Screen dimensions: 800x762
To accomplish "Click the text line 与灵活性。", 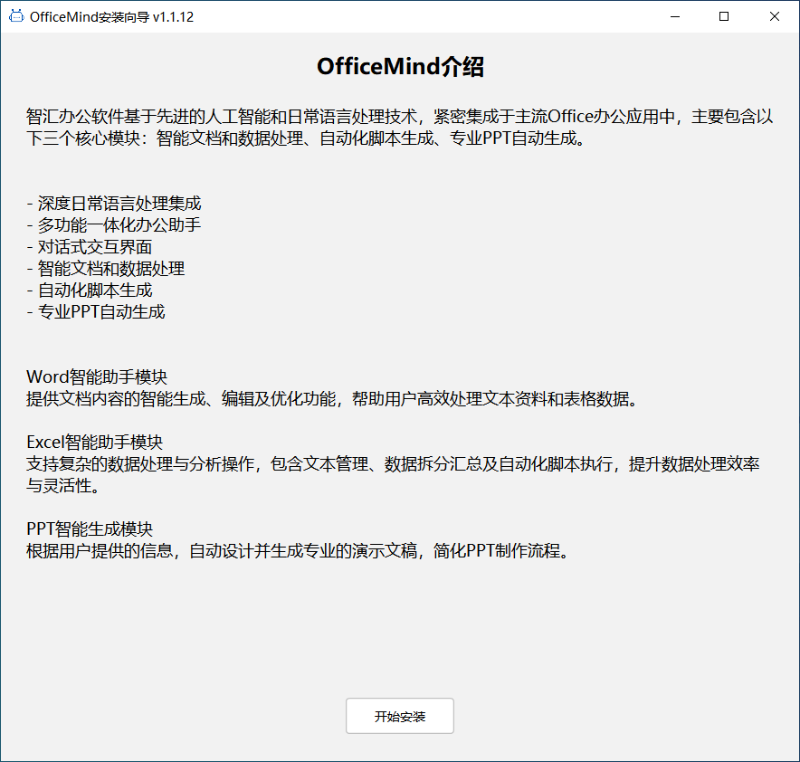I will point(63,486).
